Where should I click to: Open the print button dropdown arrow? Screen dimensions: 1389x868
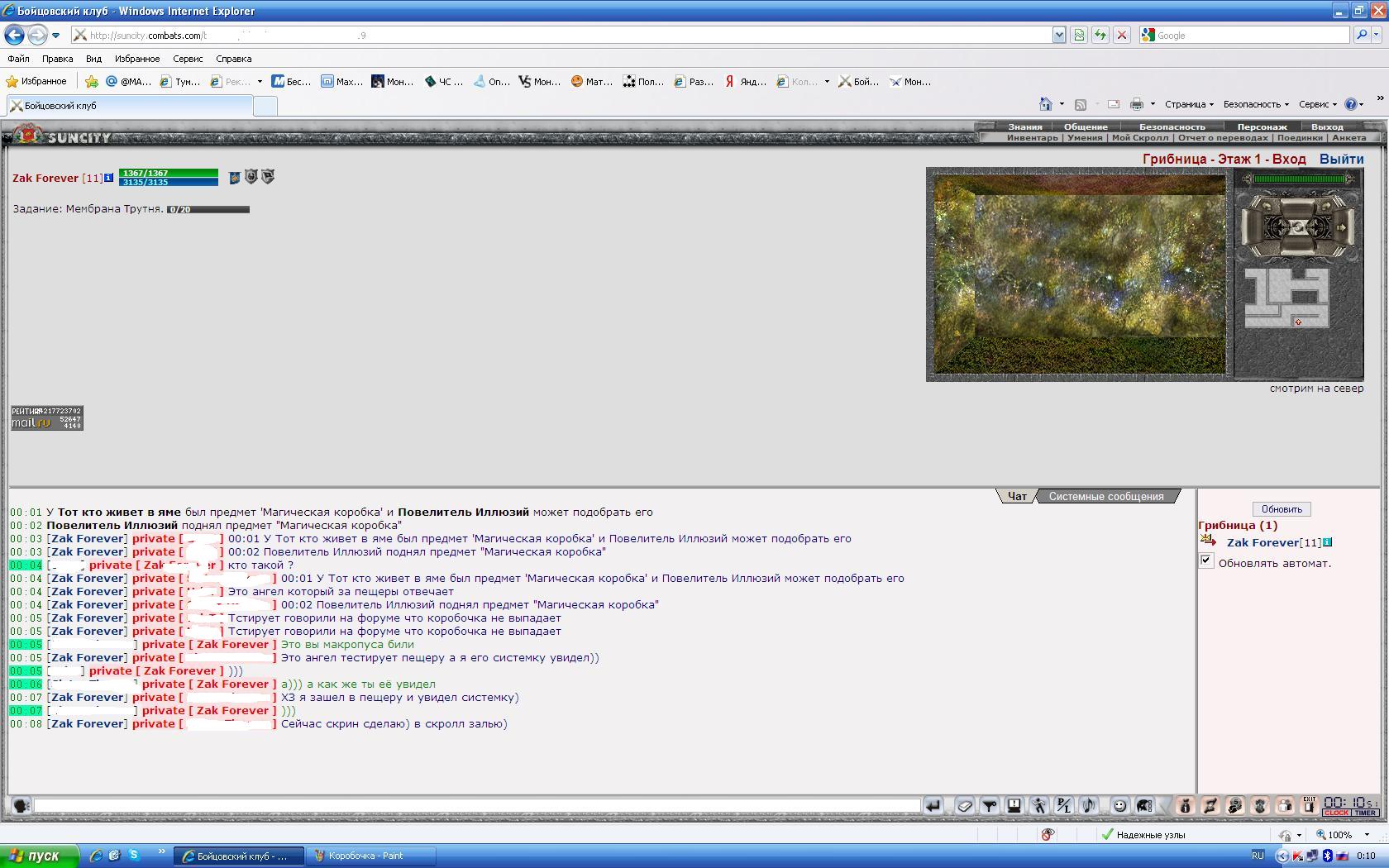[1153, 104]
